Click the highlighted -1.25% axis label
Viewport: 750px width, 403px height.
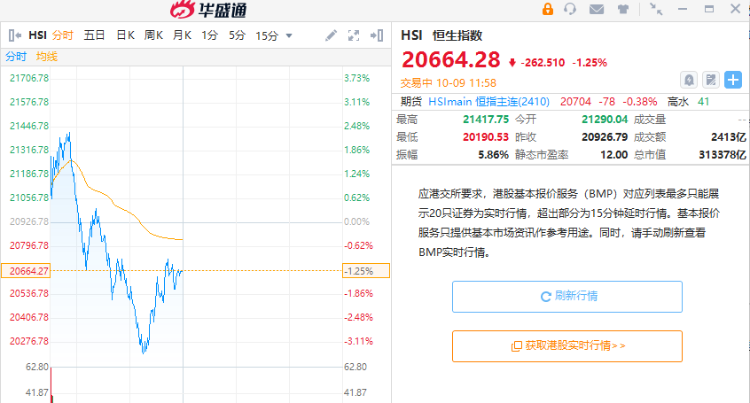click(x=366, y=271)
